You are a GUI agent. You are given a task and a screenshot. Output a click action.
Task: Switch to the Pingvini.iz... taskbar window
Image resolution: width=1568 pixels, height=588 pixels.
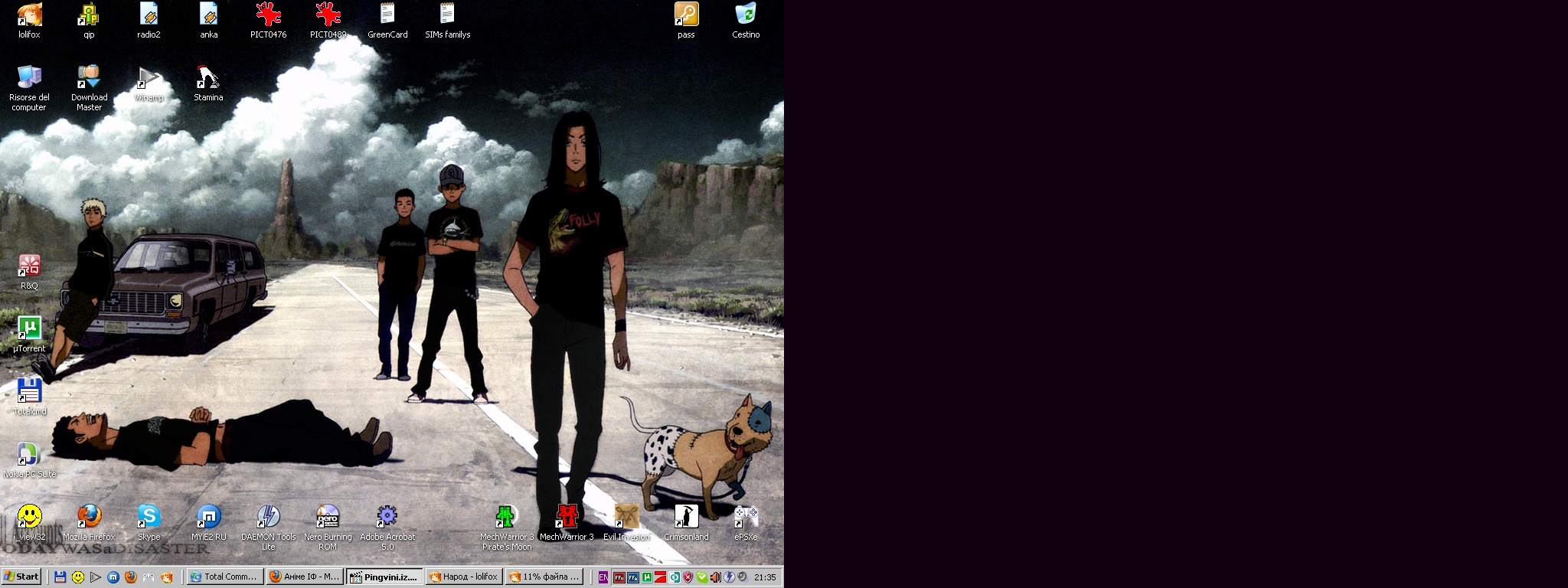coord(384,577)
